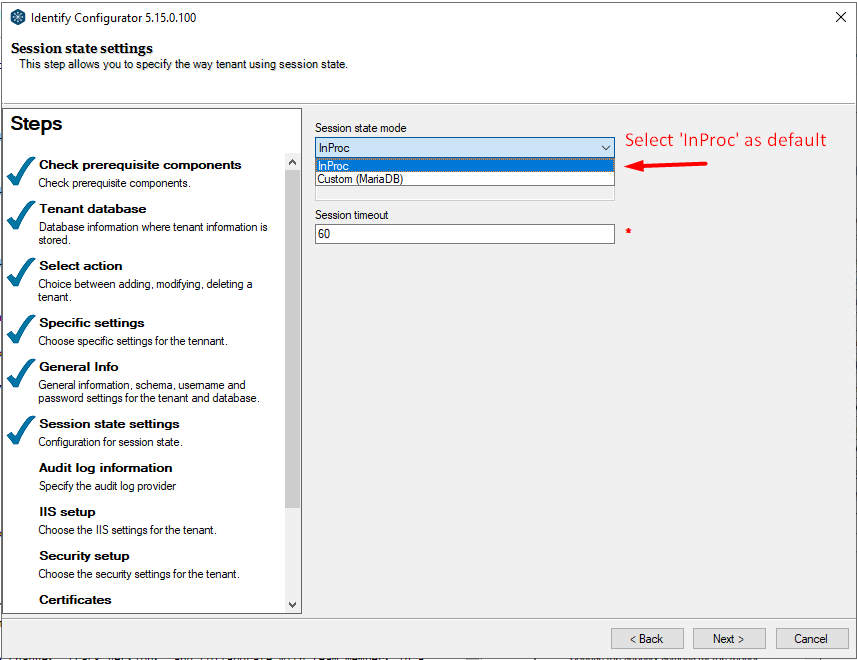Click checkmark beside Select action
This screenshot has height=660, width=857.
(x=21, y=272)
